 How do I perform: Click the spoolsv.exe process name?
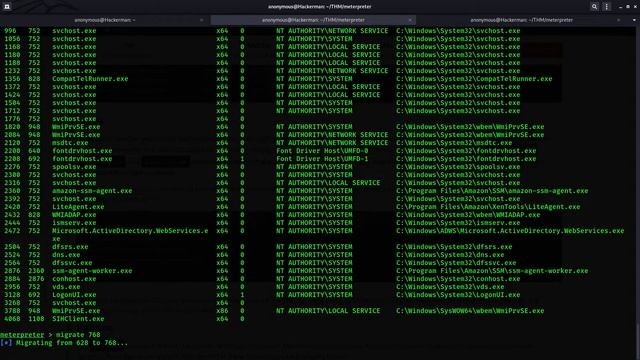tap(74, 167)
